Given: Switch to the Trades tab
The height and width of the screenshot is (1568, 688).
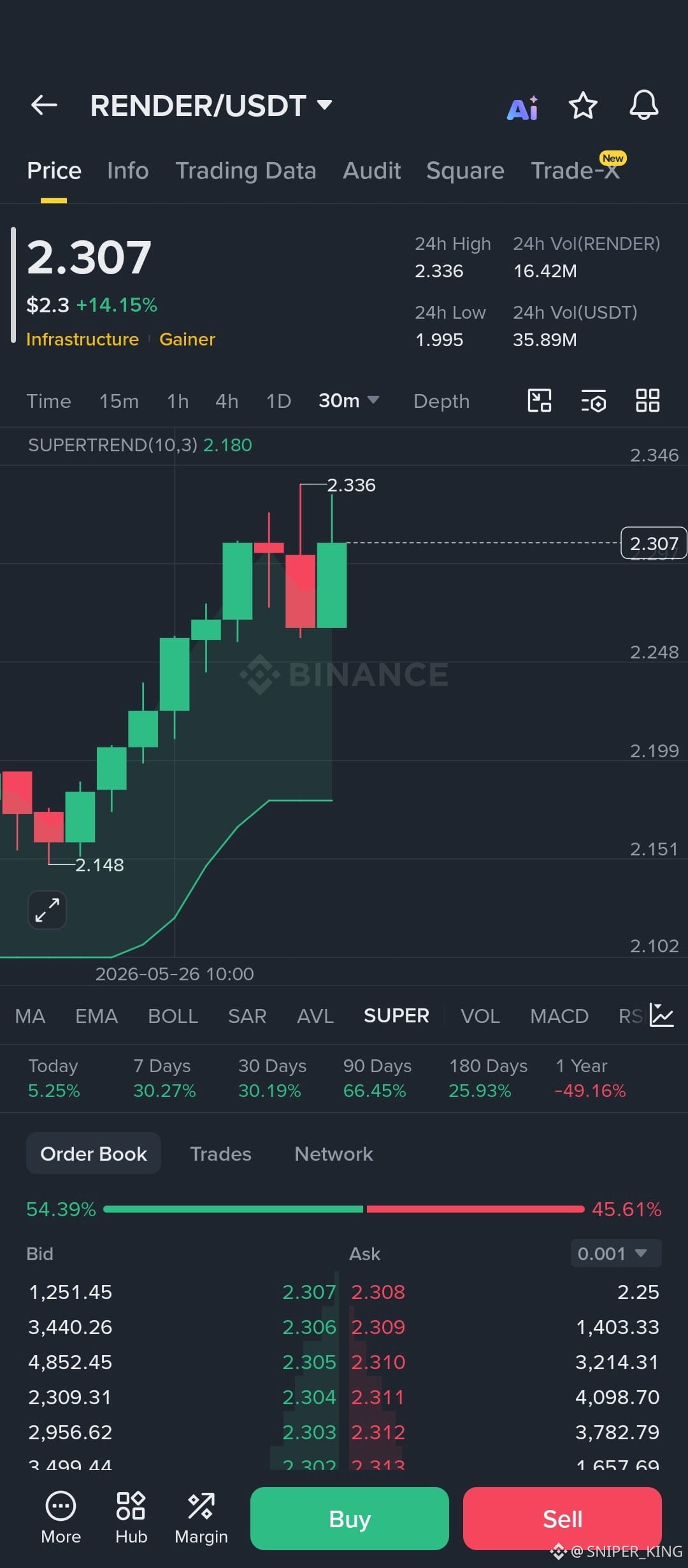Looking at the screenshot, I should (221, 1154).
